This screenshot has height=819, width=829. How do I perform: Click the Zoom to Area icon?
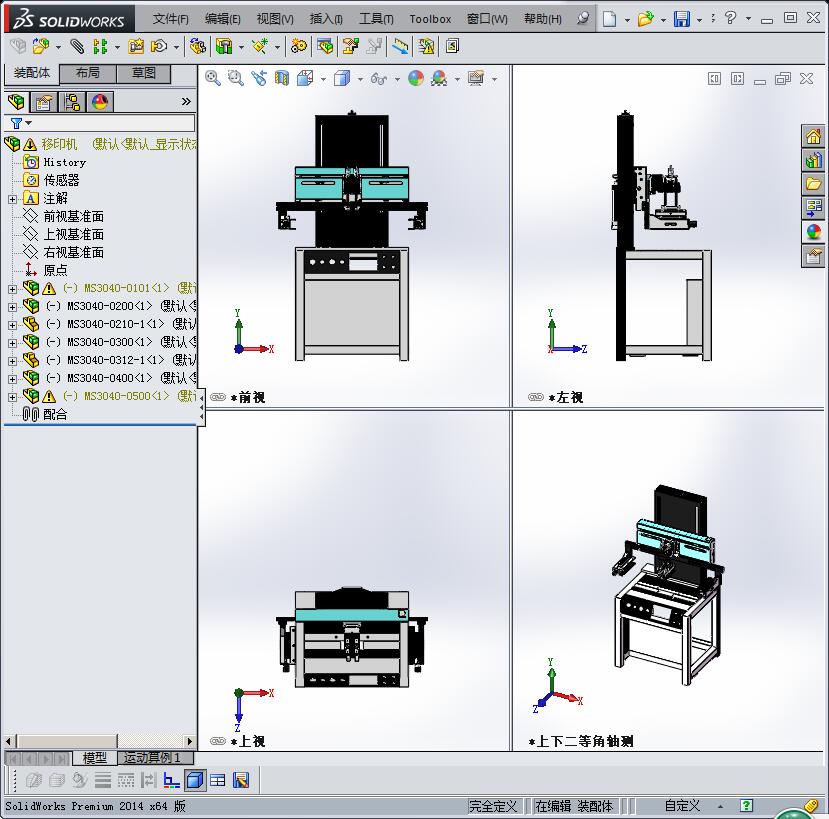tap(236, 78)
